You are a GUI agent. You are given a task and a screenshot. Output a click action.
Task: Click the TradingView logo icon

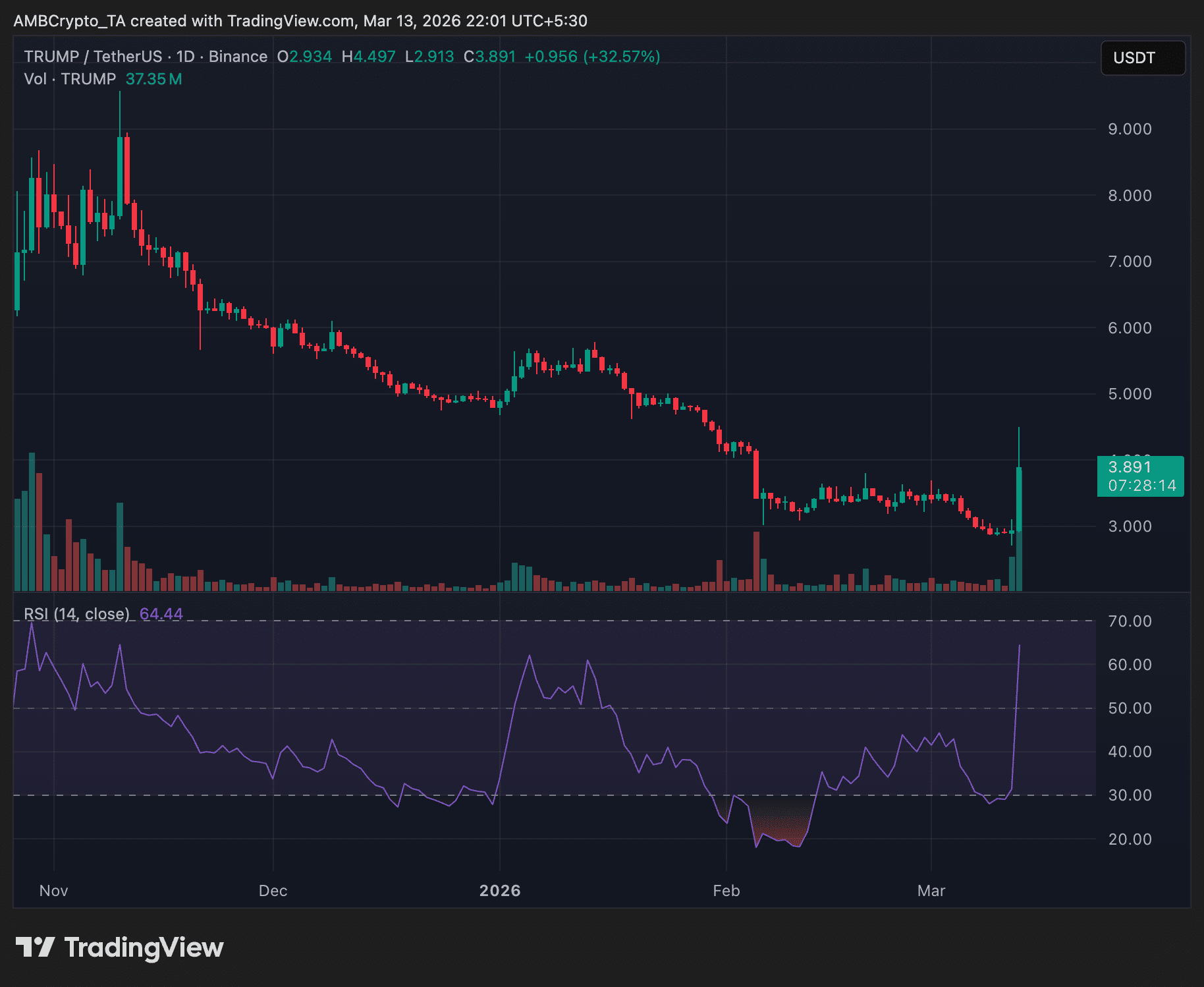pos(35,947)
